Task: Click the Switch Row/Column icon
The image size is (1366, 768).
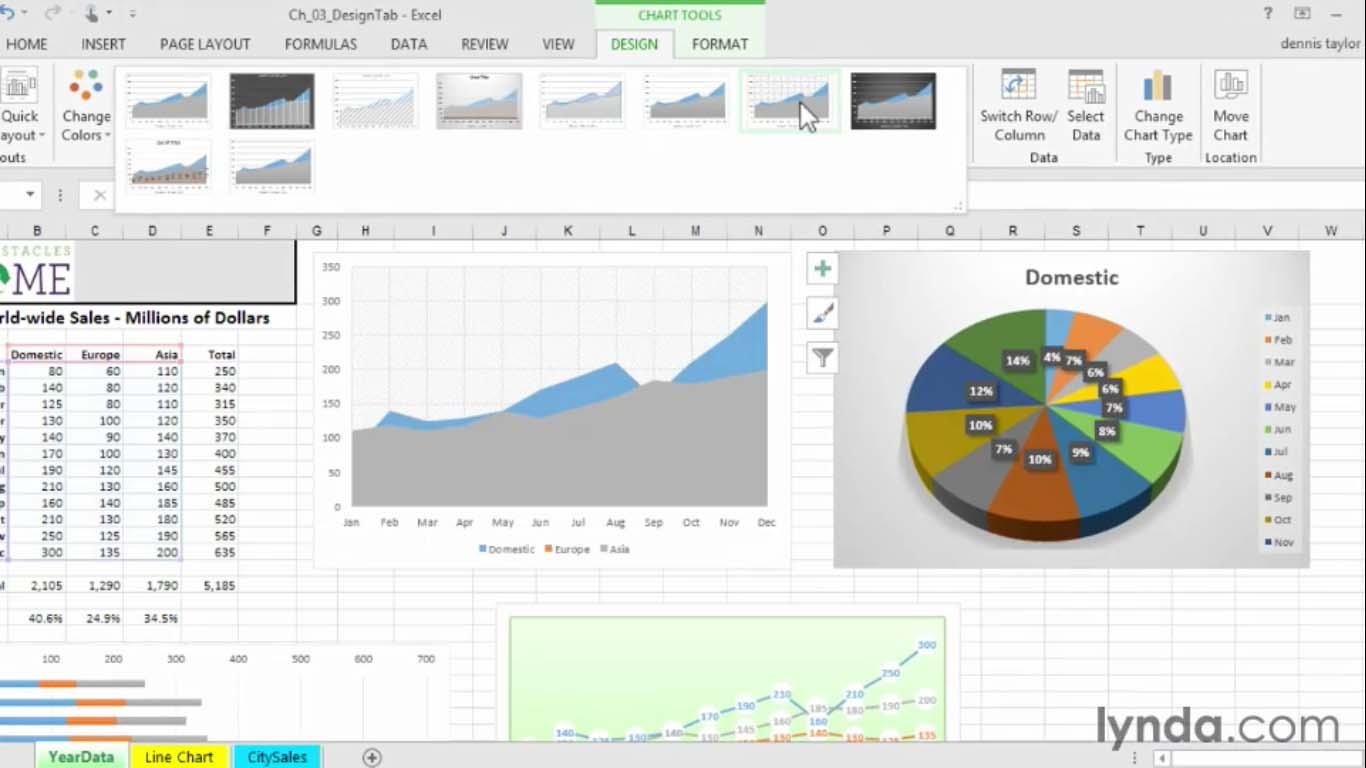Action: (x=1018, y=87)
